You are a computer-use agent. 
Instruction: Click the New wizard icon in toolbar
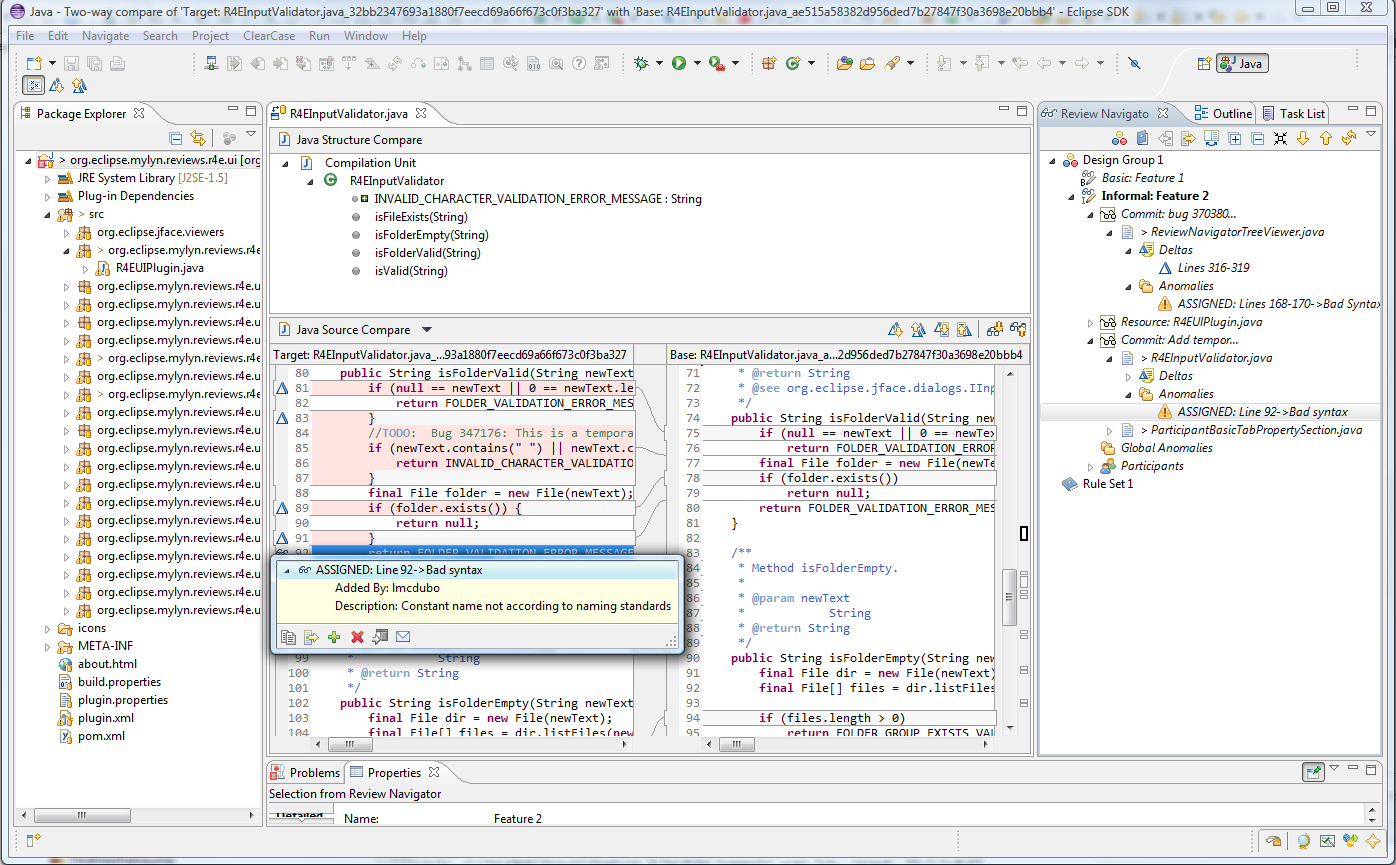coord(33,63)
